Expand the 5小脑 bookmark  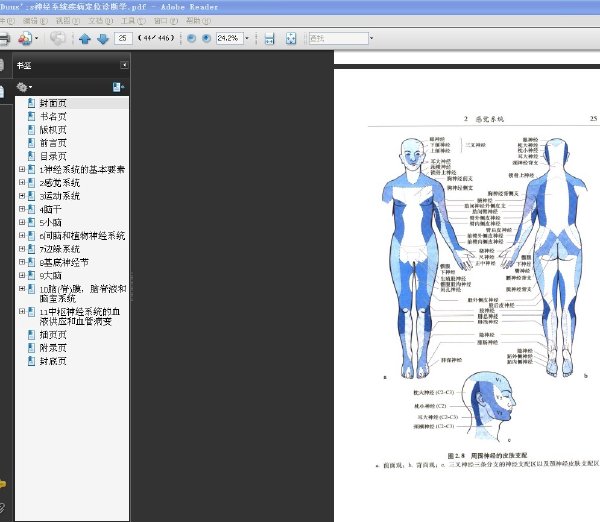pos(22,222)
